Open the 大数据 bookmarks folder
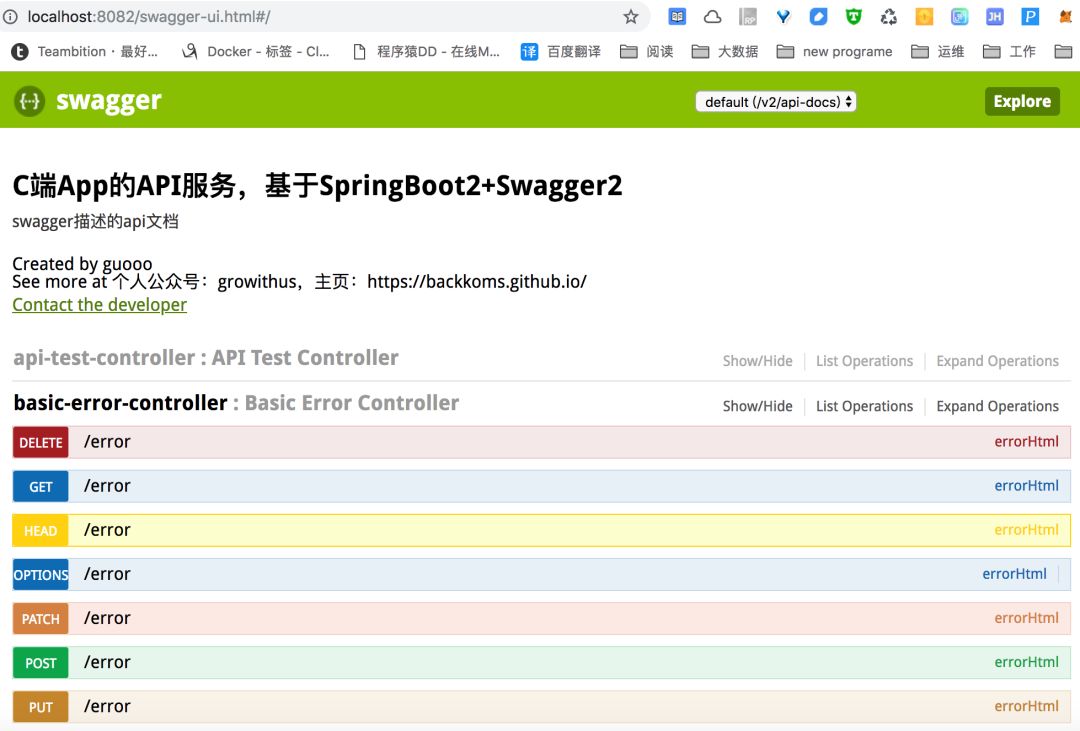This screenshot has width=1080, height=731. click(x=725, y=52)
